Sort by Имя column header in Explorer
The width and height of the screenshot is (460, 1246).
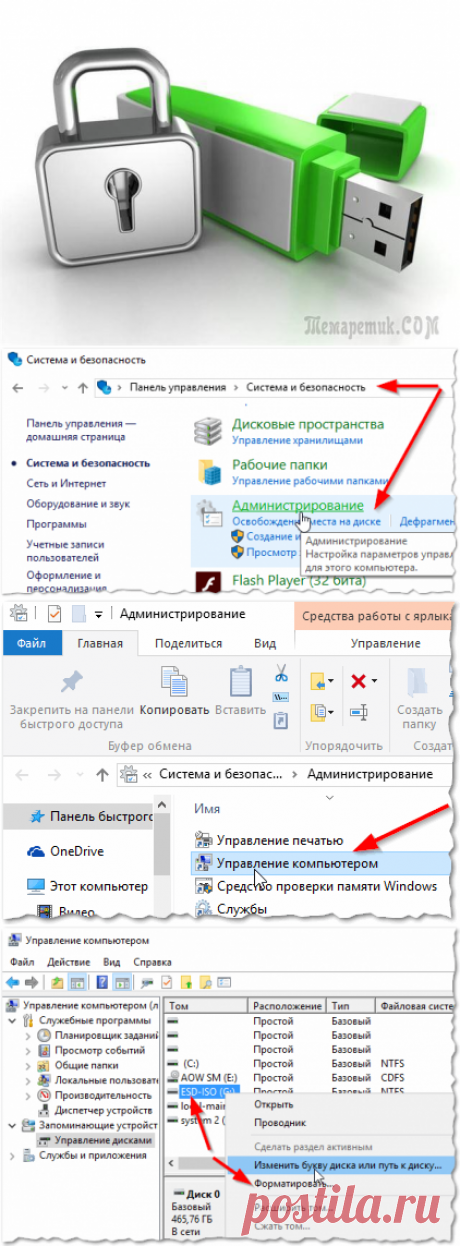point(207,807)
